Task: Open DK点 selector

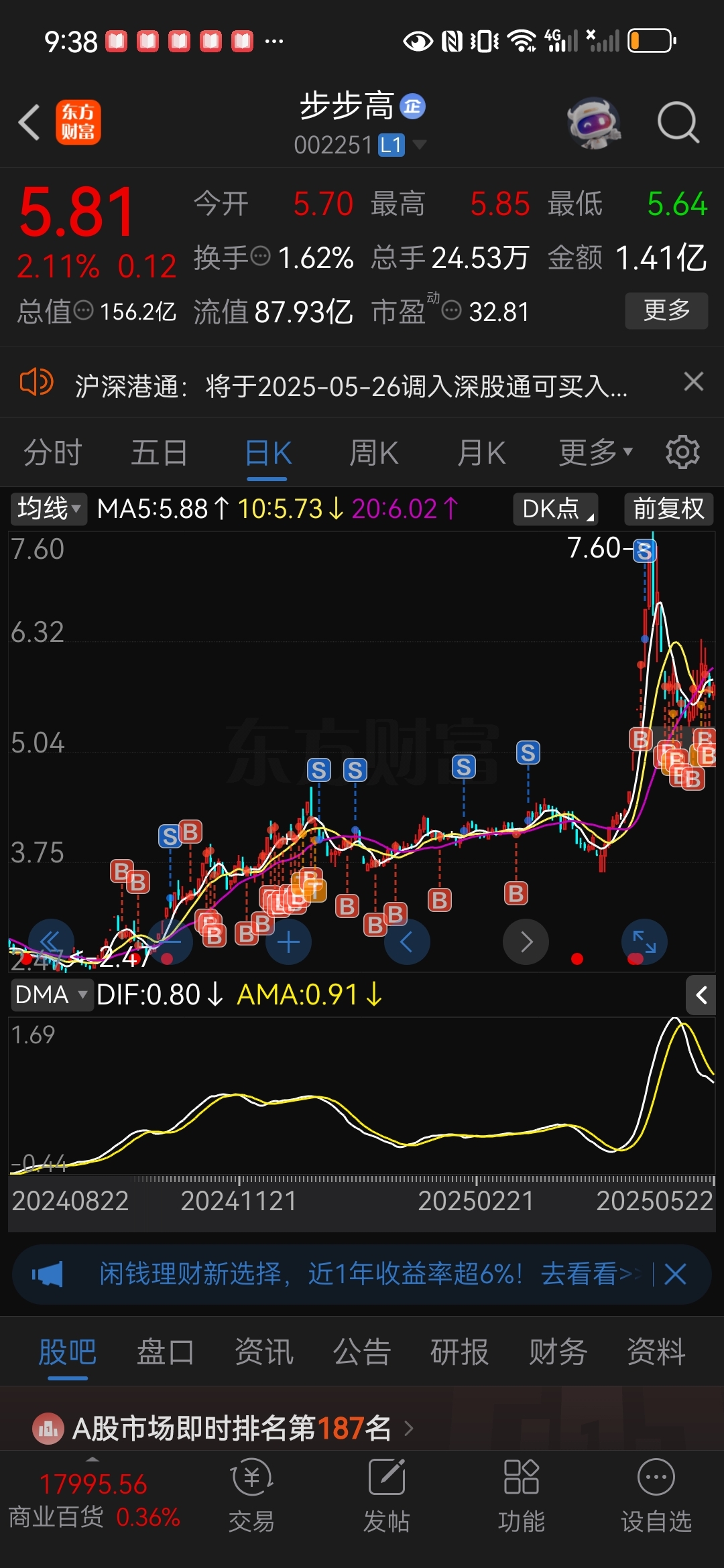Action: 556,509
